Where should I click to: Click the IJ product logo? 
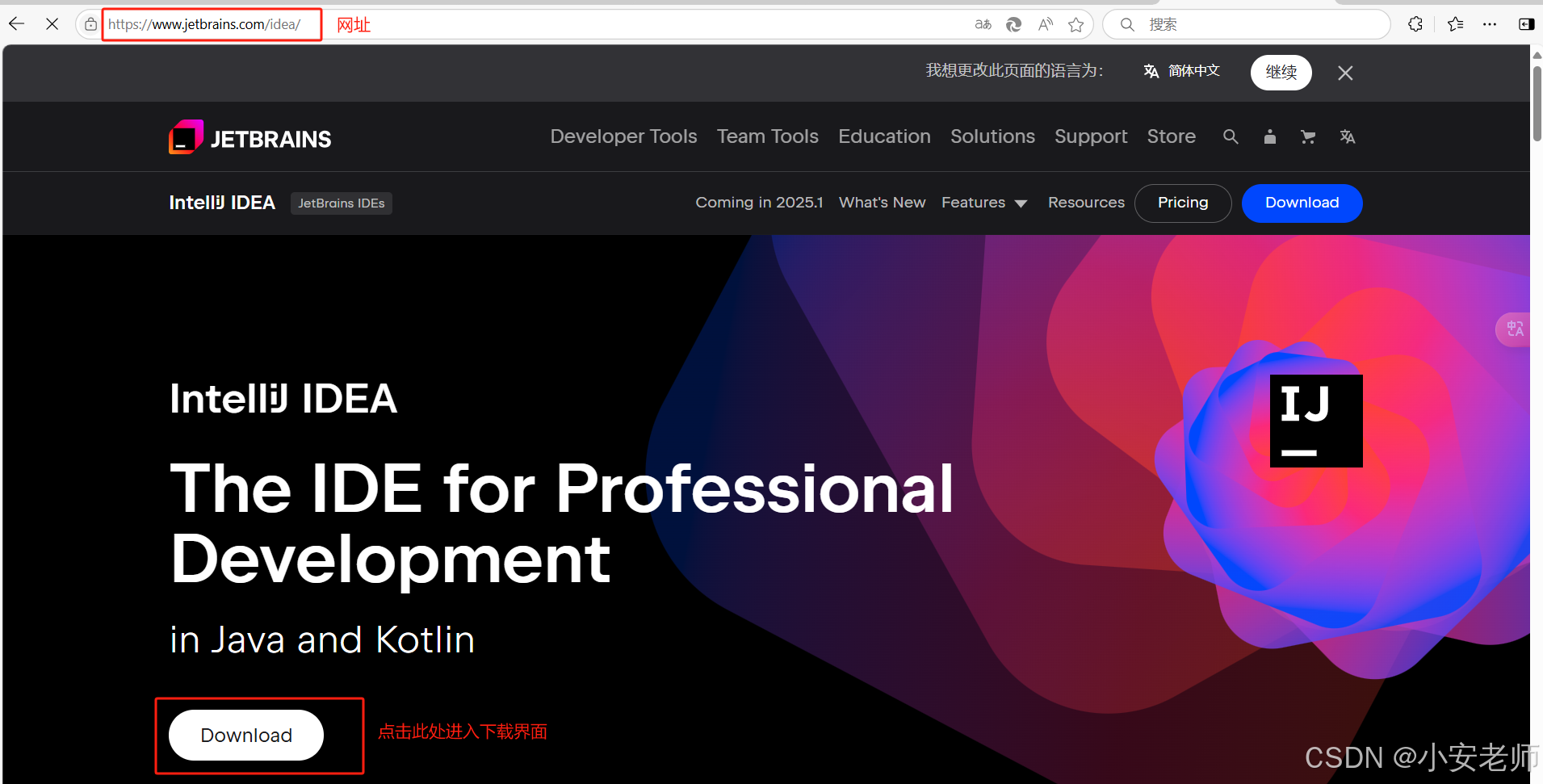1316,421
